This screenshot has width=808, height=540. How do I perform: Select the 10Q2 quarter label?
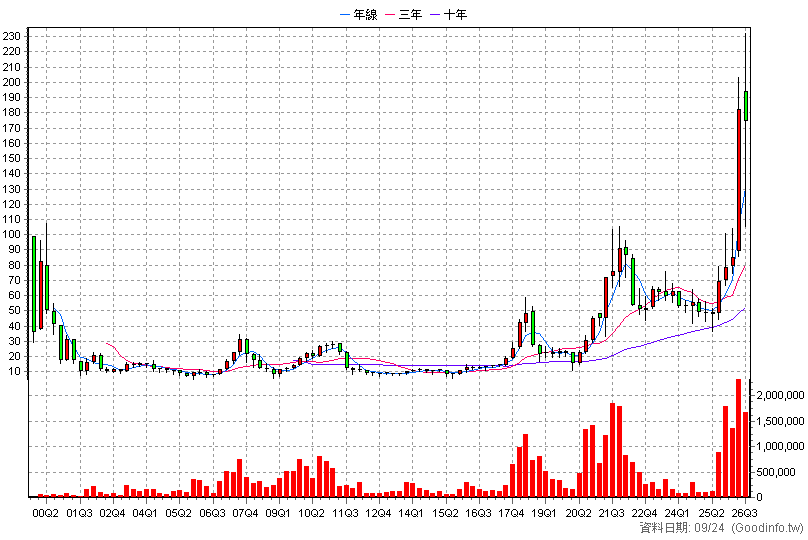pyautogui.click(x=312, y=513)
